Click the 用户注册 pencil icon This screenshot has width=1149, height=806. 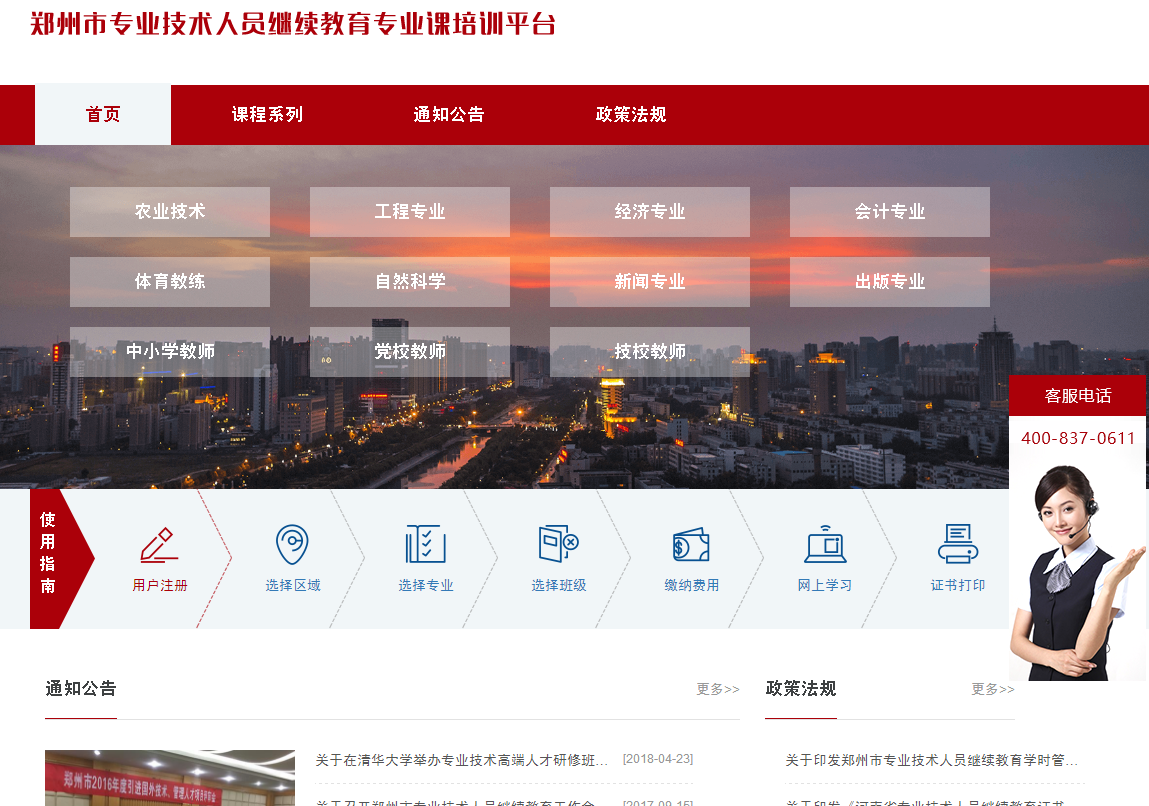159,545
